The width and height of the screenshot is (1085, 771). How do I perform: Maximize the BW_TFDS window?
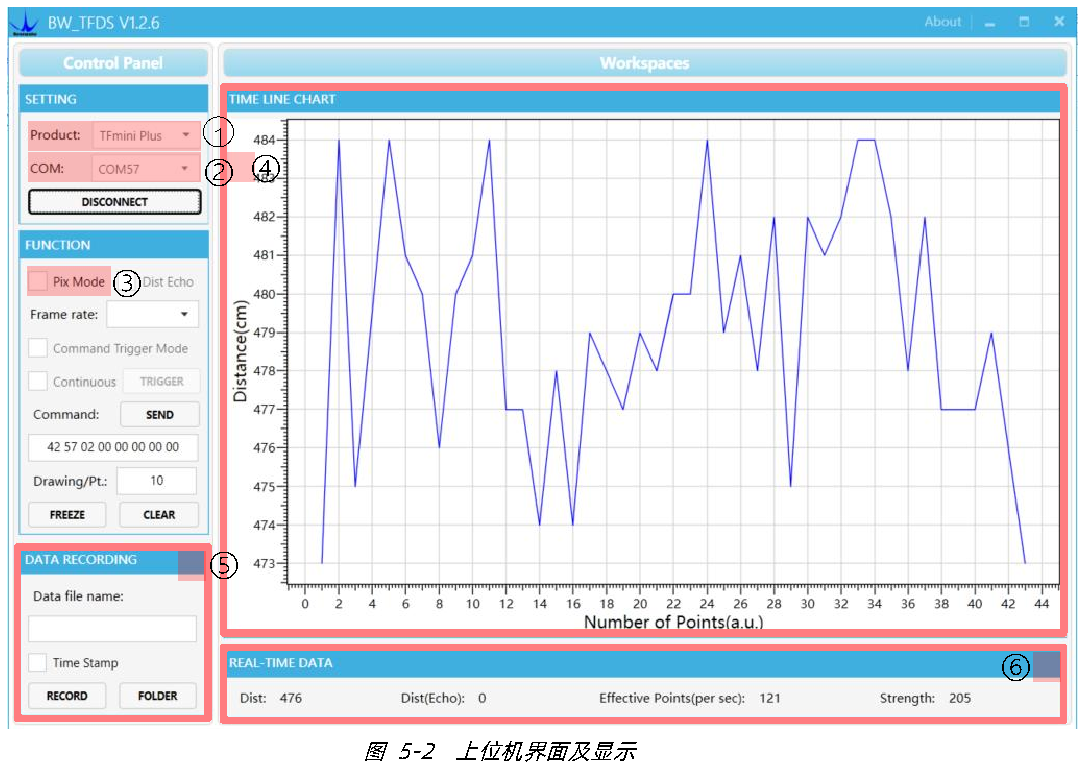(x=1024, y=22)
